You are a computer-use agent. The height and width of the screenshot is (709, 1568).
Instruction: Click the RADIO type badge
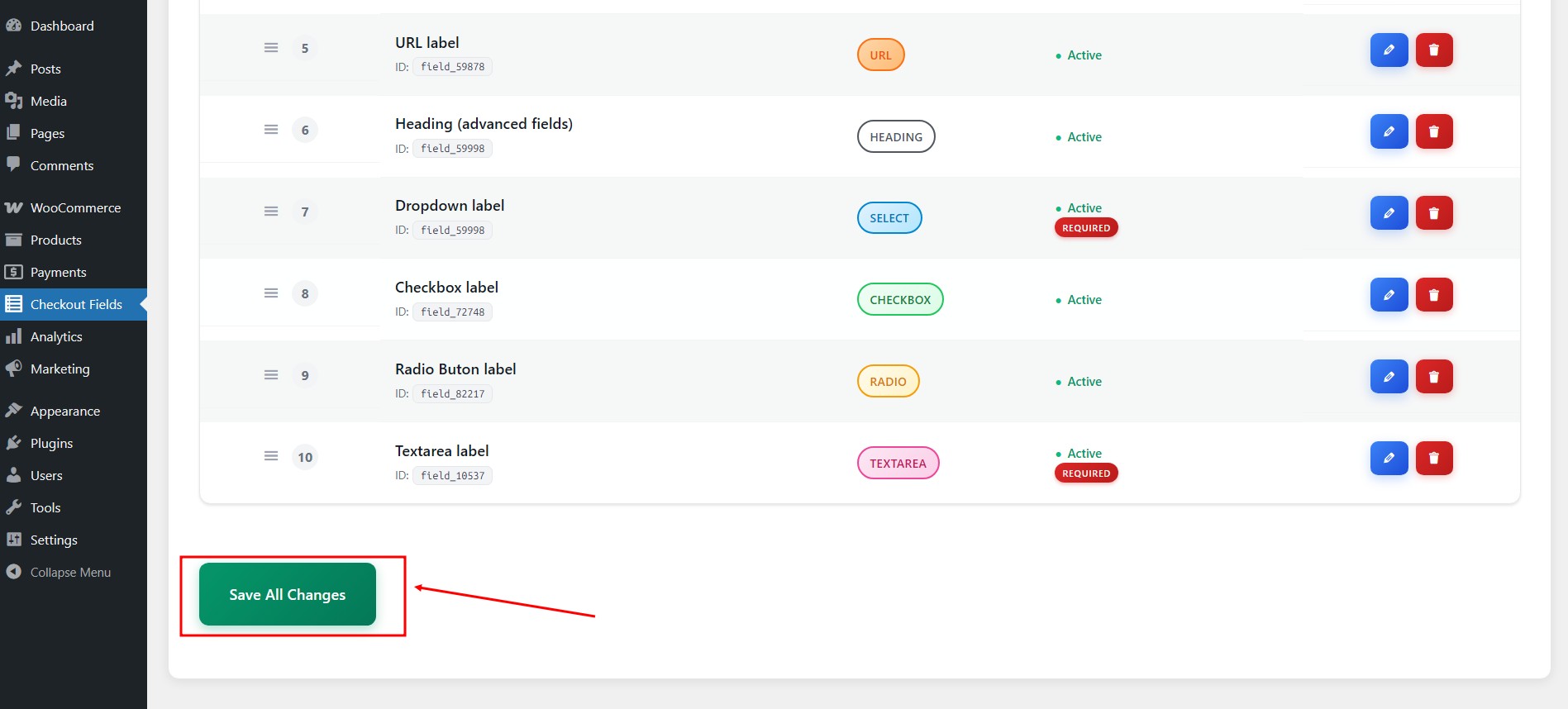click(889, 382)
